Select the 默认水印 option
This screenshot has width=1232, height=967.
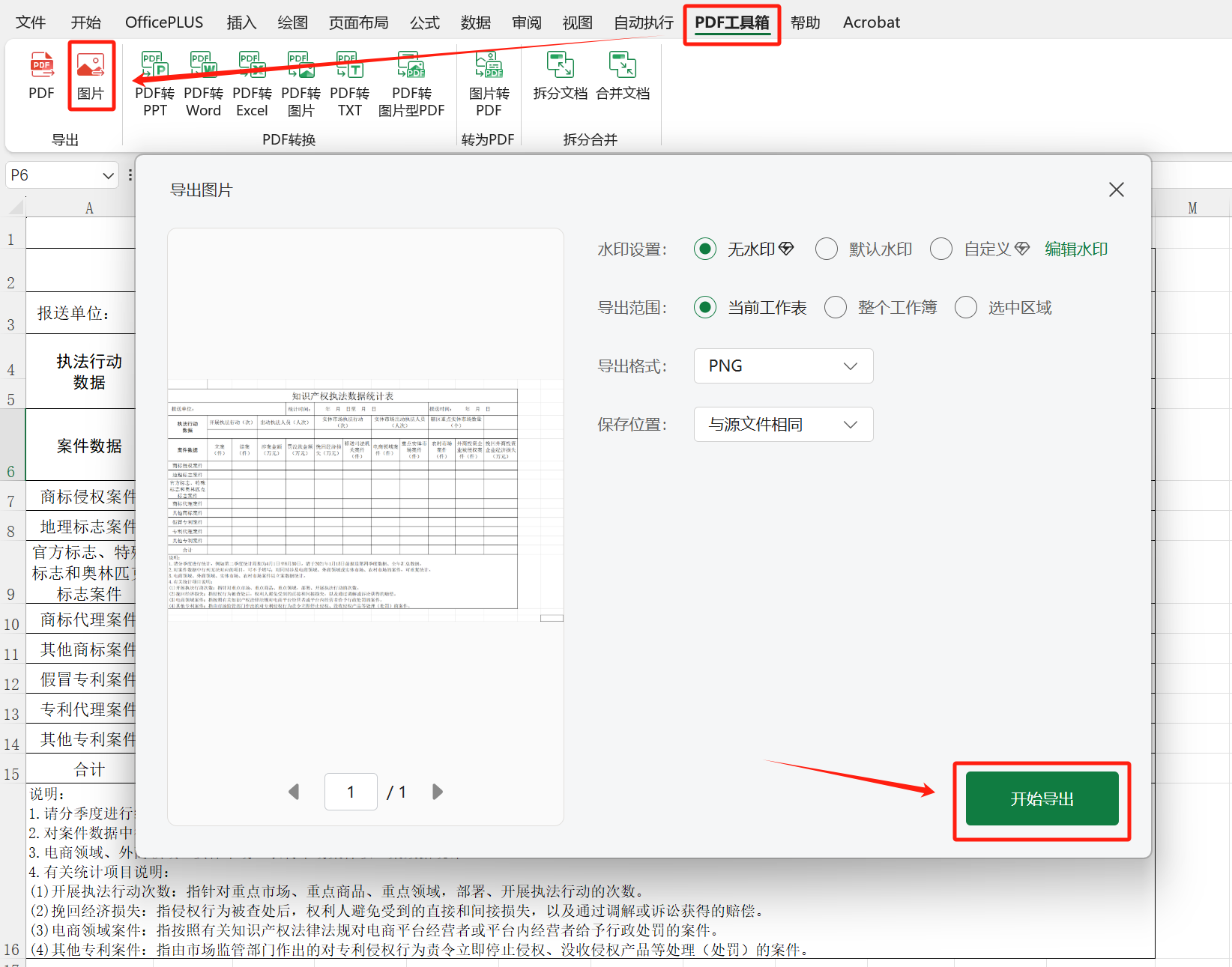point(827,249)
